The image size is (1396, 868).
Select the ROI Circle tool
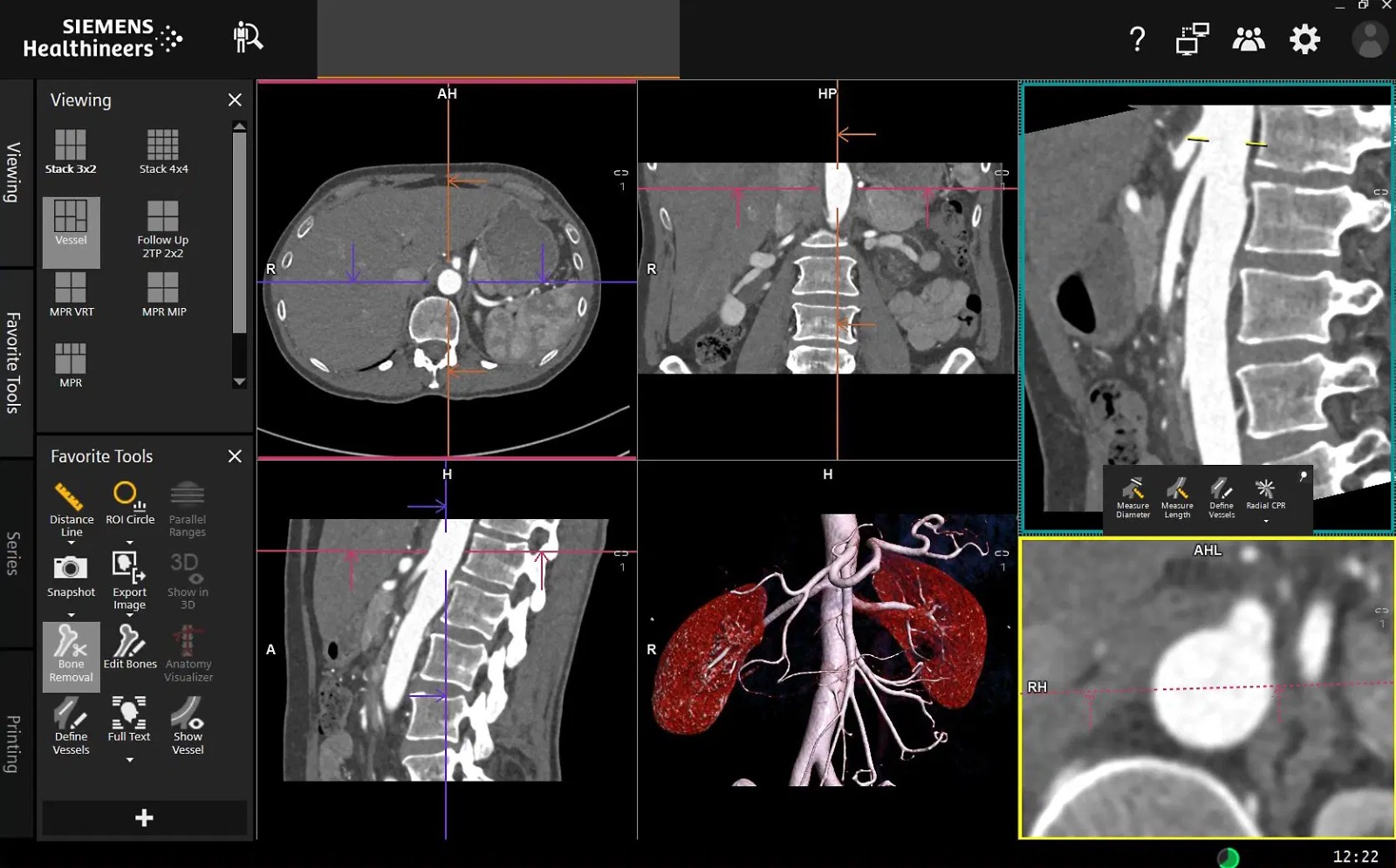[x=129, y=504]
